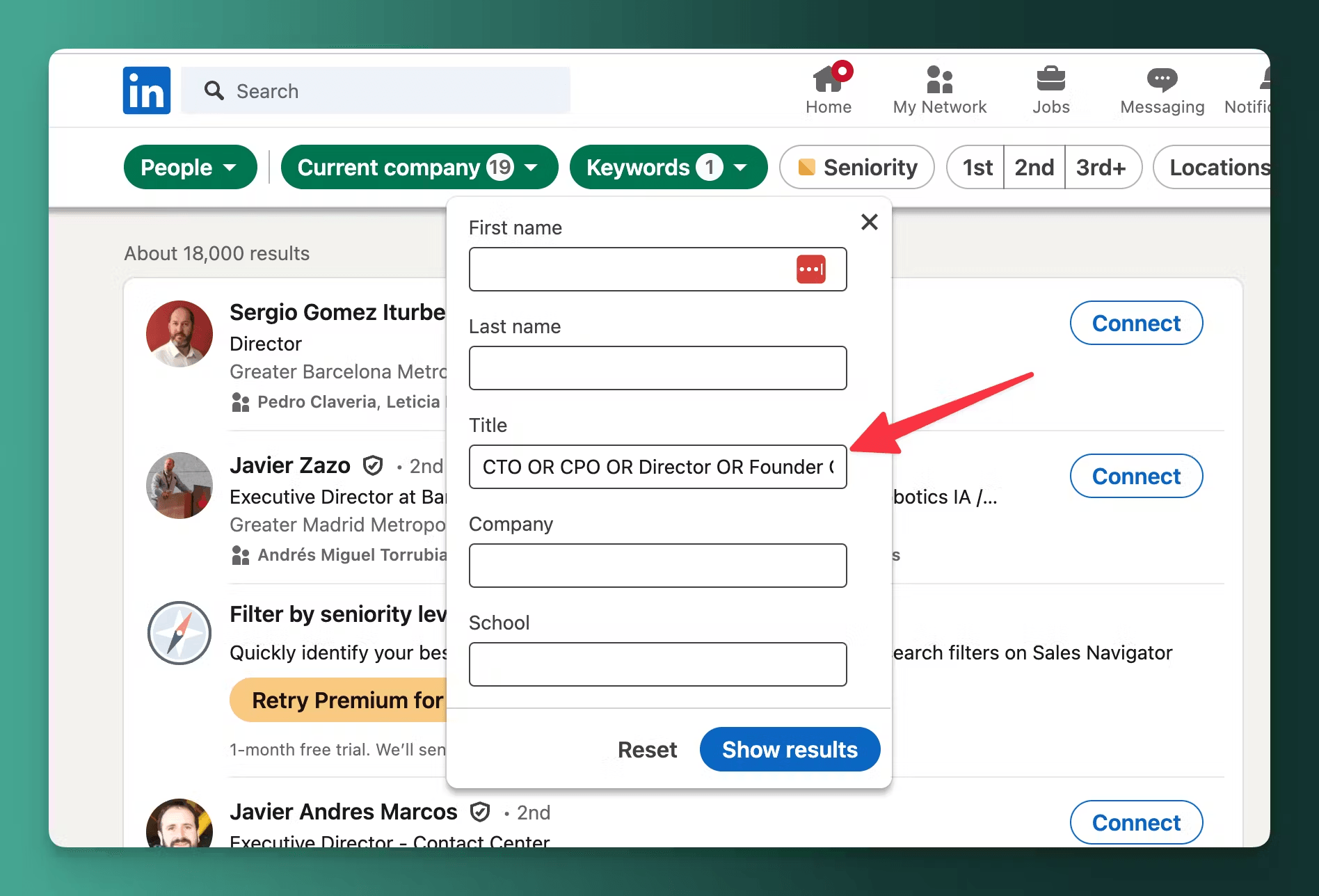Expand the Current company filter dropdown
Screen dimensions: 1319x896
tap(419, 168)
